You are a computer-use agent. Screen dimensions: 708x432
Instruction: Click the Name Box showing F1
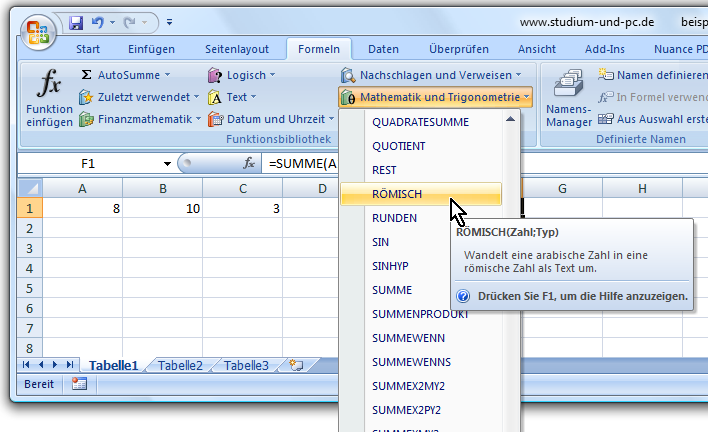coord(88,163)
